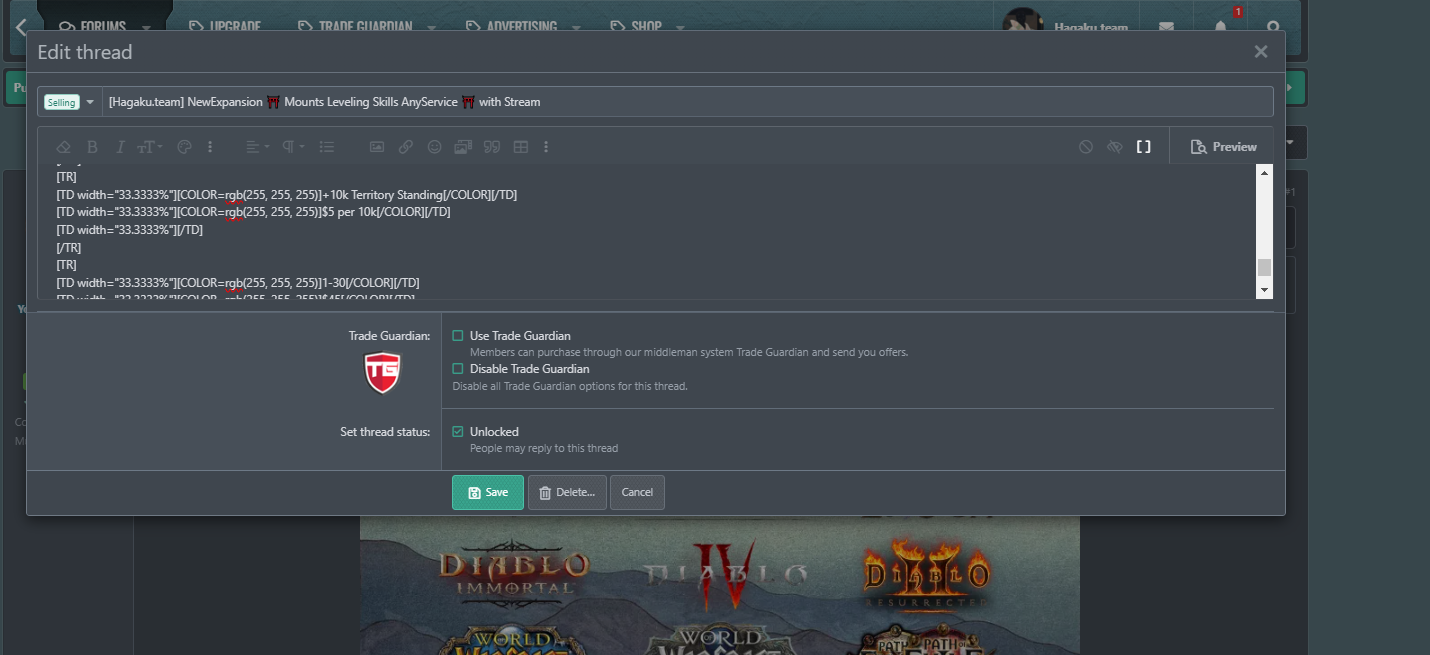Open more text options after palette
This screenshot has height=655, width=1430.
210,147
